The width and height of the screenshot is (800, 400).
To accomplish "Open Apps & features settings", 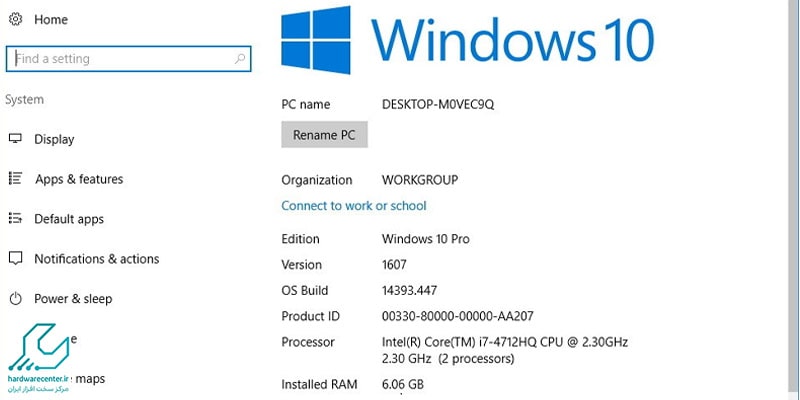I will (79, 179).
